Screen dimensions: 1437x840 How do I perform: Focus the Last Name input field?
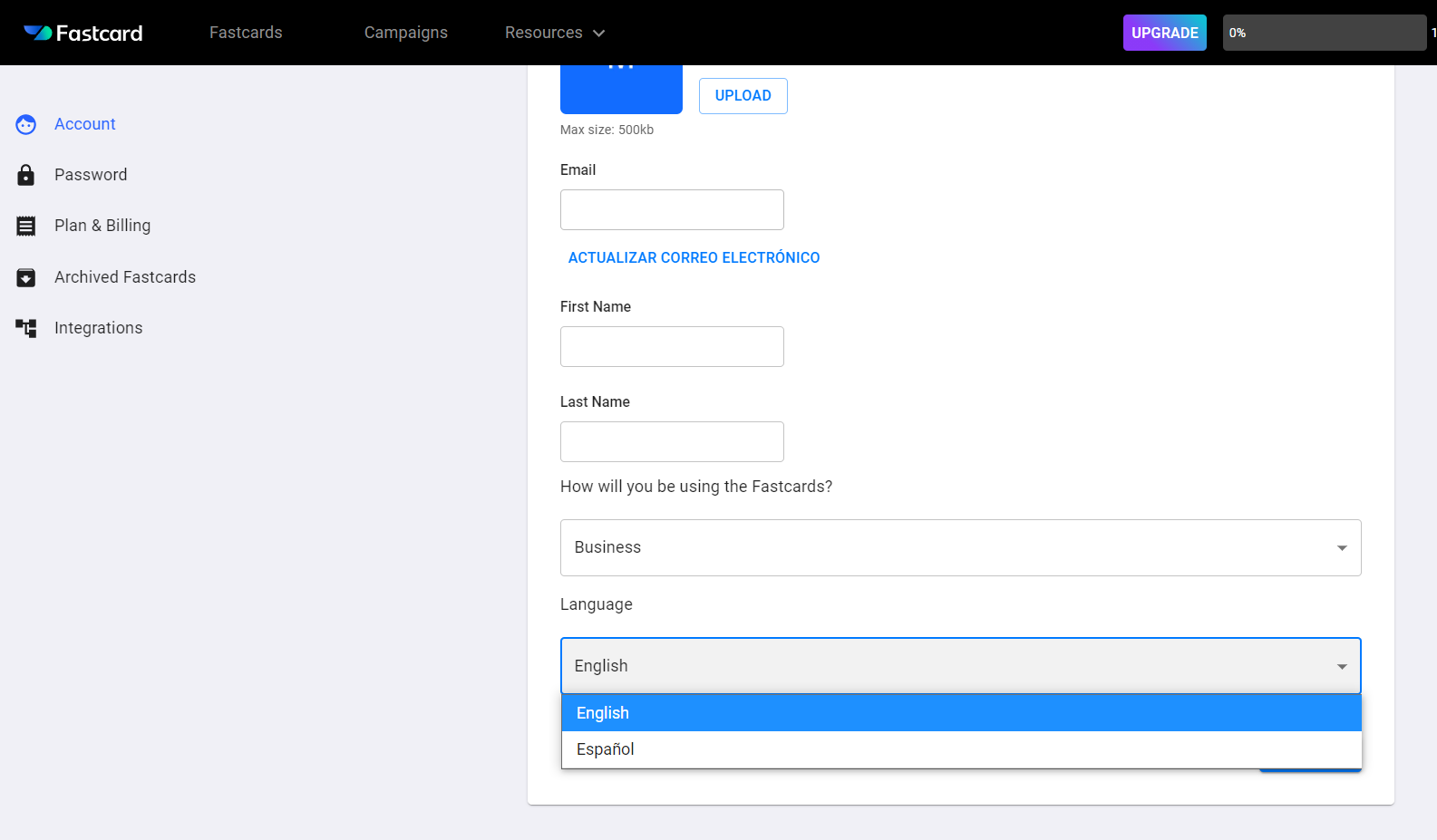coord(672,441)
